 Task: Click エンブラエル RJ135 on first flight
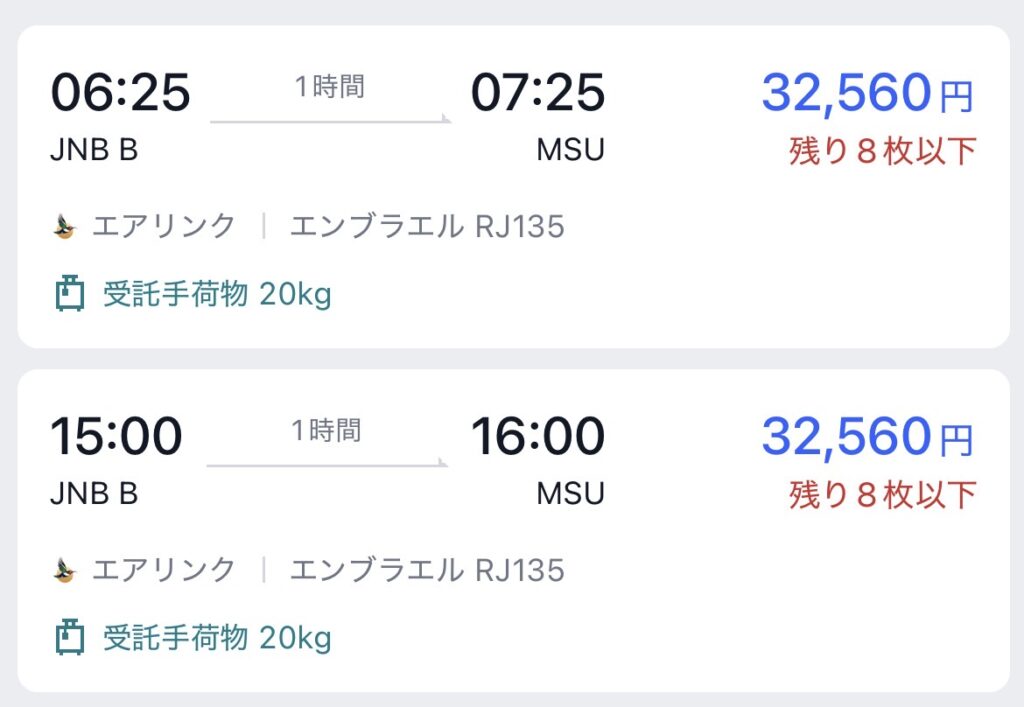427,227
